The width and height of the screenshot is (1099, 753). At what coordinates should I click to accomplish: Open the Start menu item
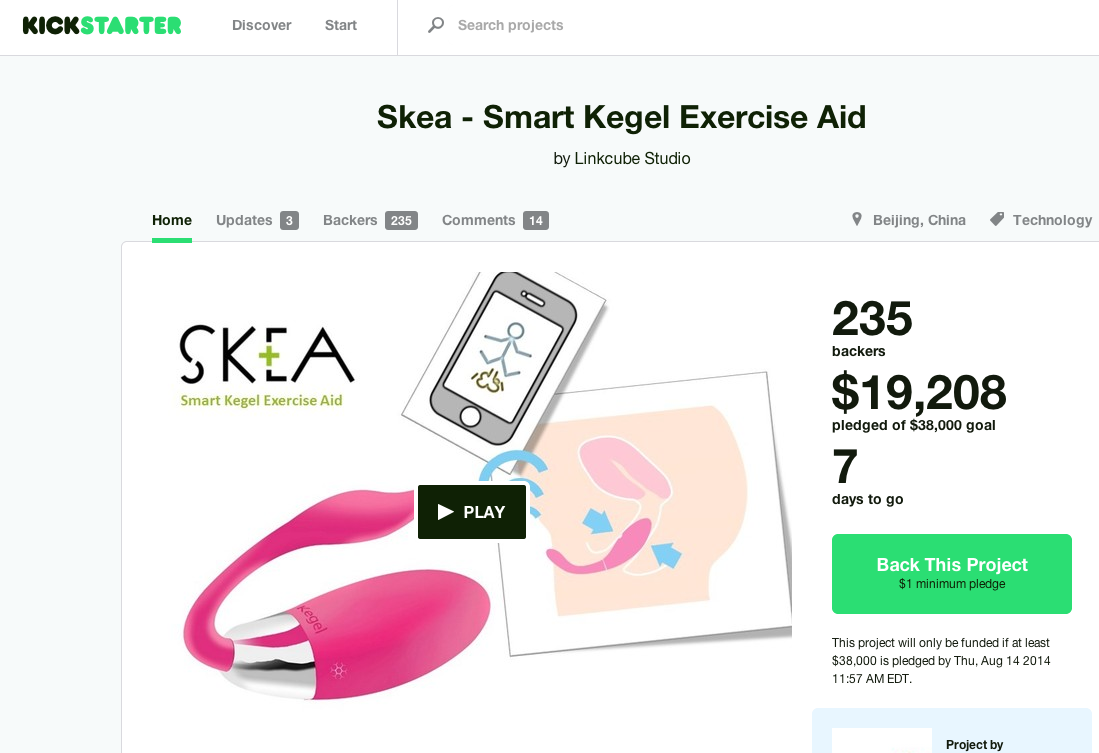(341, 25)
